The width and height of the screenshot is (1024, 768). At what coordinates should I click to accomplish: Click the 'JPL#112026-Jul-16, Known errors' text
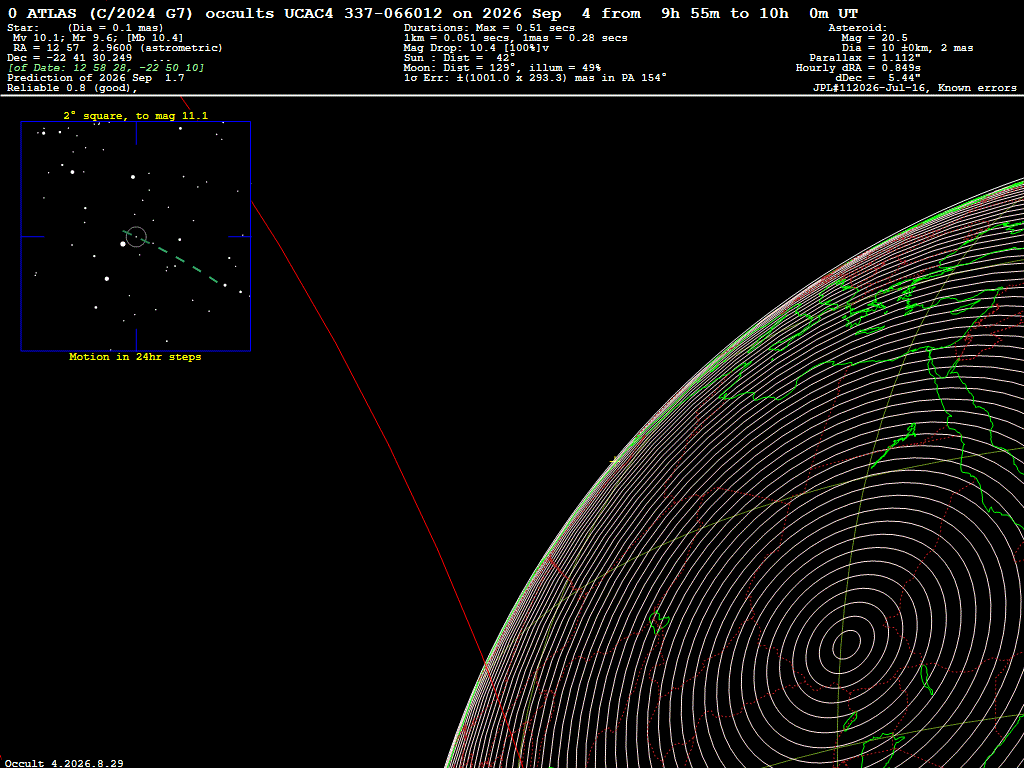[x=914, y=88]
